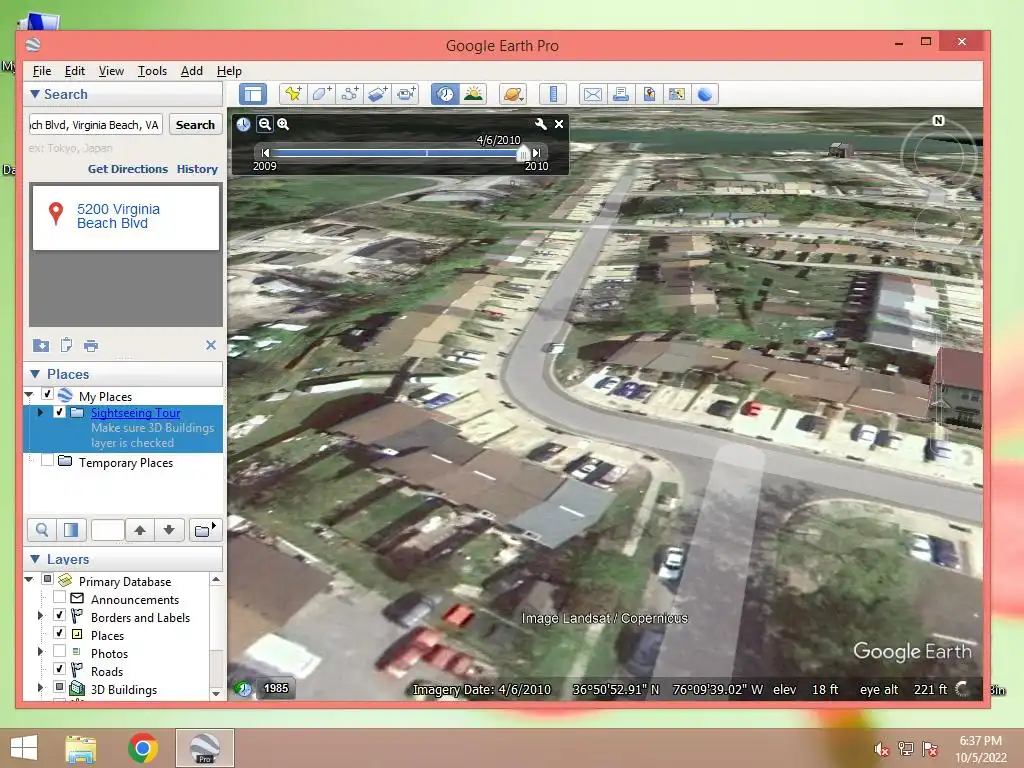Close the historical imagery slider
Viewport: 1024px width, 768px height.
click(x=559, y=124)
